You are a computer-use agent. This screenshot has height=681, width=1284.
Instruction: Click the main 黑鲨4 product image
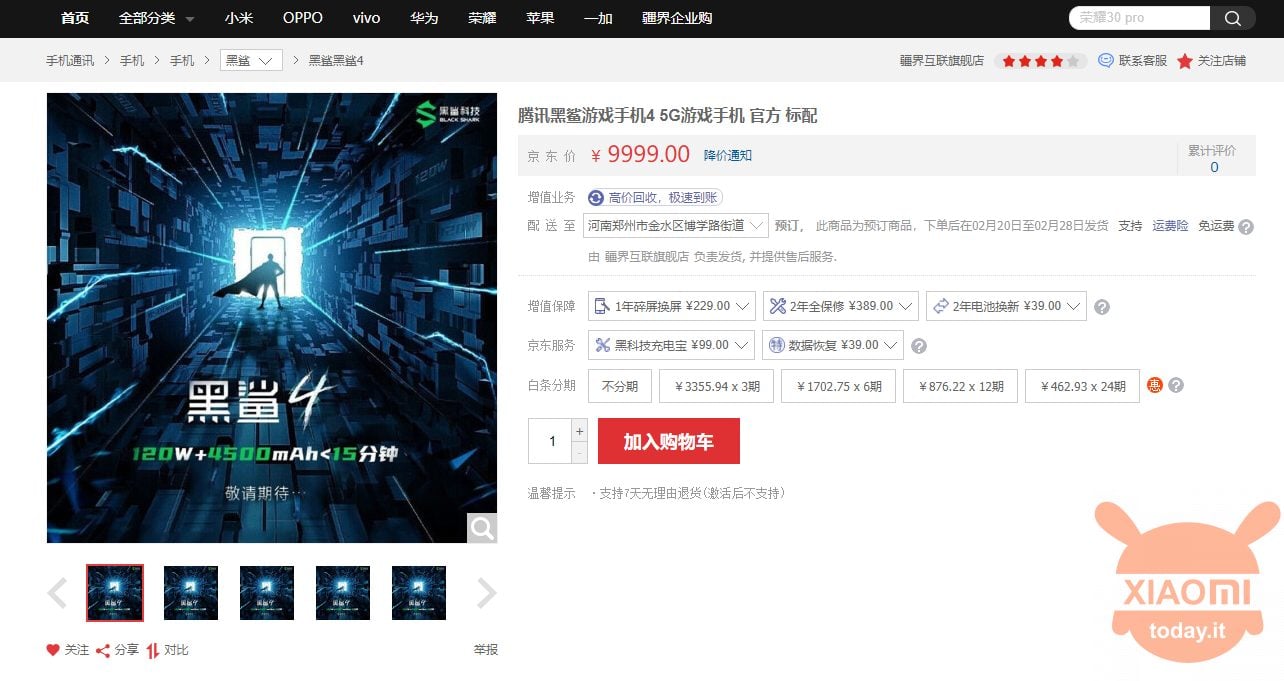click(x=272, y=318)
